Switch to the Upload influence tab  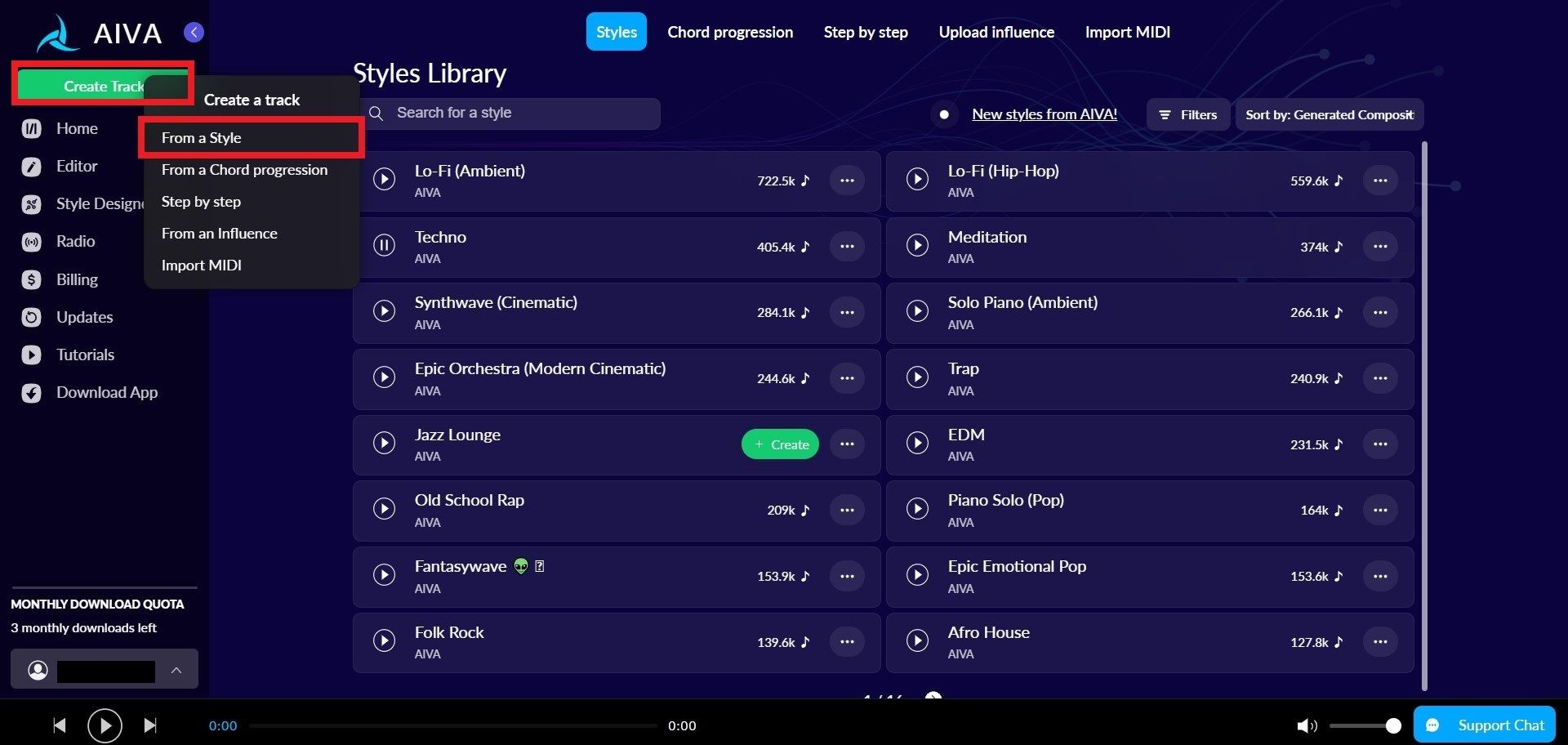(x=996, y=32)
